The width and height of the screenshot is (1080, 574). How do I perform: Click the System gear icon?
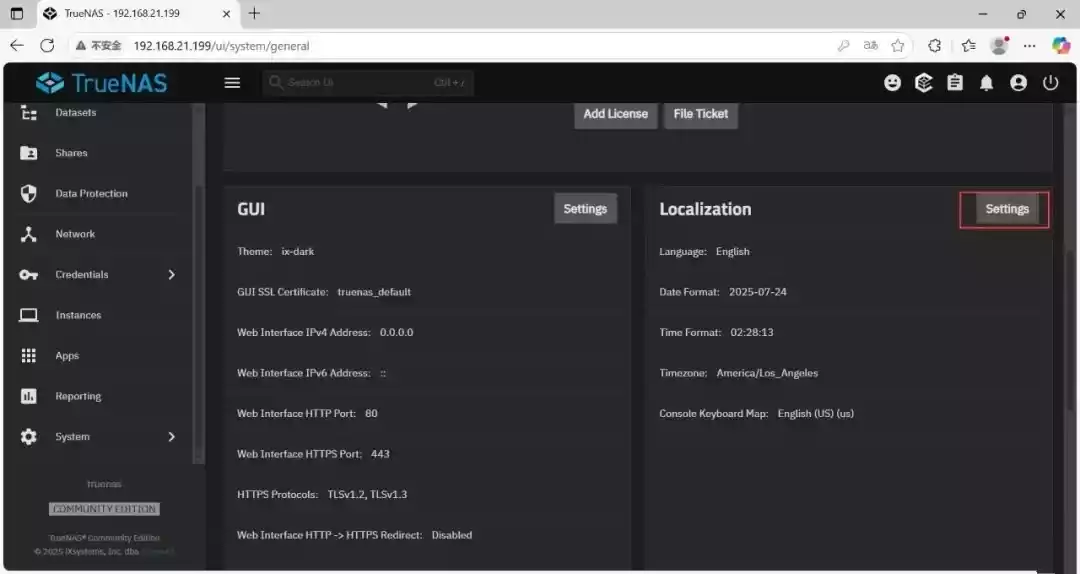(x=28, y=437)
